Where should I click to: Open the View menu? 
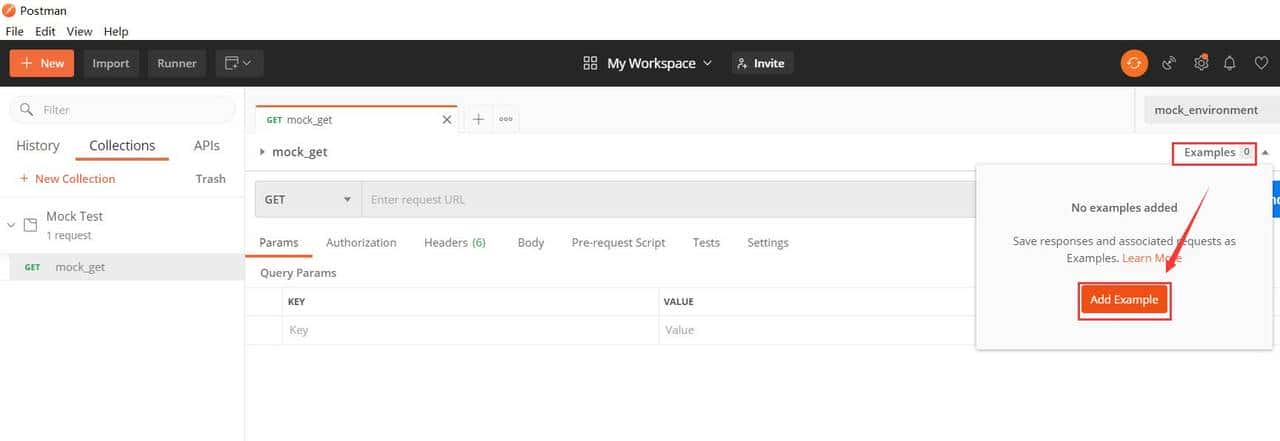(x=79, y=32)
